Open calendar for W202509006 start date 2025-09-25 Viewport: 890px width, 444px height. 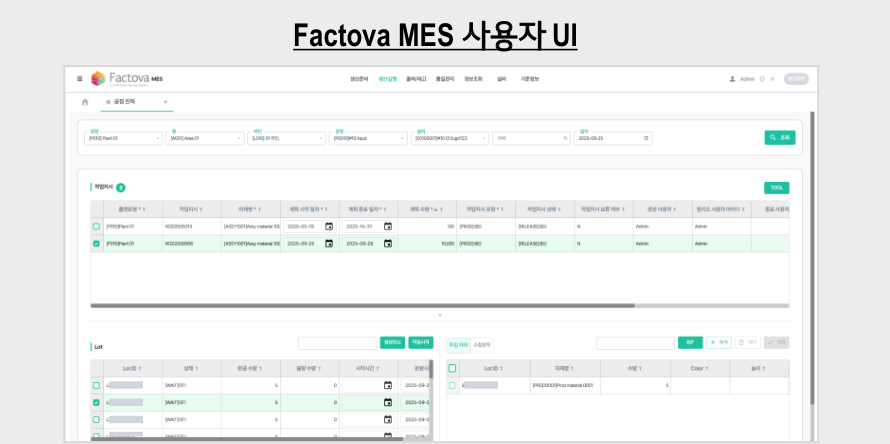pos(329,244)
